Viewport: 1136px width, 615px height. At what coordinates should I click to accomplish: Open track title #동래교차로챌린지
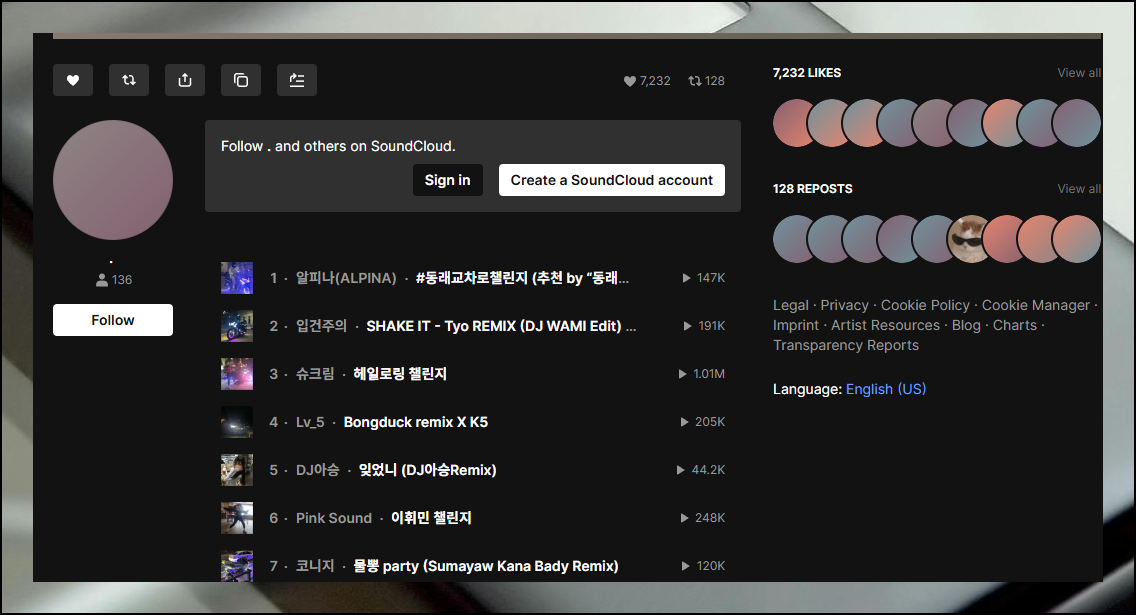[522, 278]
